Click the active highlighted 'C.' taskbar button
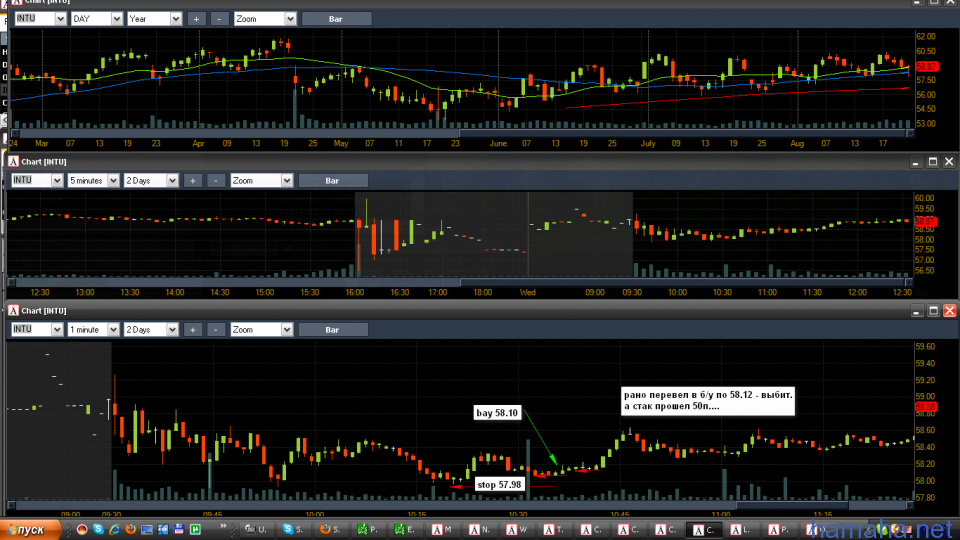 point(704,530)
